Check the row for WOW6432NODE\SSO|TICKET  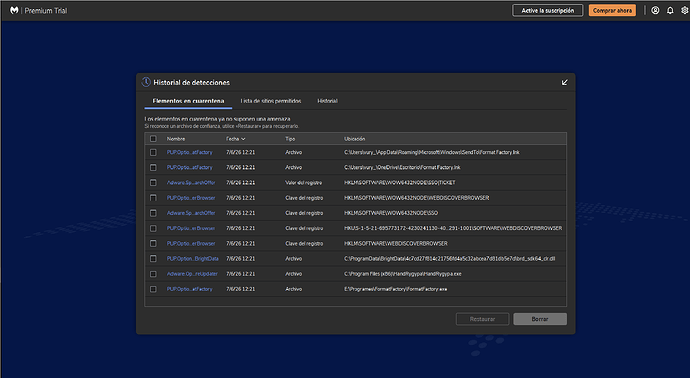click(153, 183)
